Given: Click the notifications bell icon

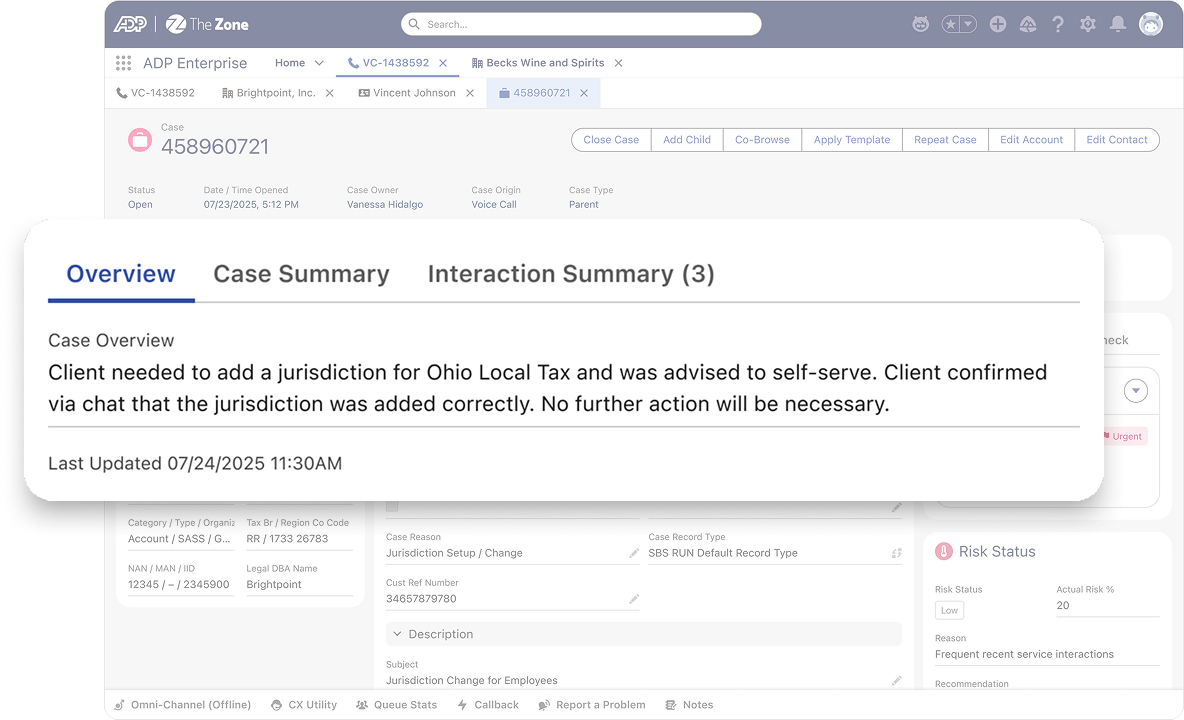Looking at the screenshot, I should (x=1118, y=24).
